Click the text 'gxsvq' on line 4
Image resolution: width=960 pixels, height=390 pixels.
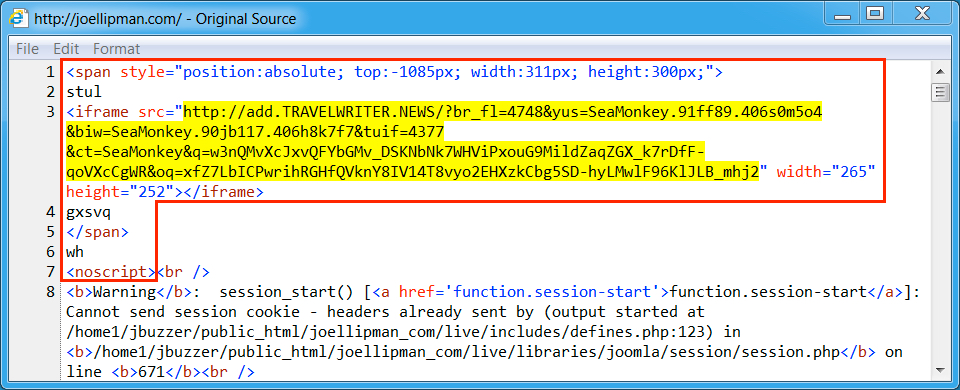(x=89, y=212)
